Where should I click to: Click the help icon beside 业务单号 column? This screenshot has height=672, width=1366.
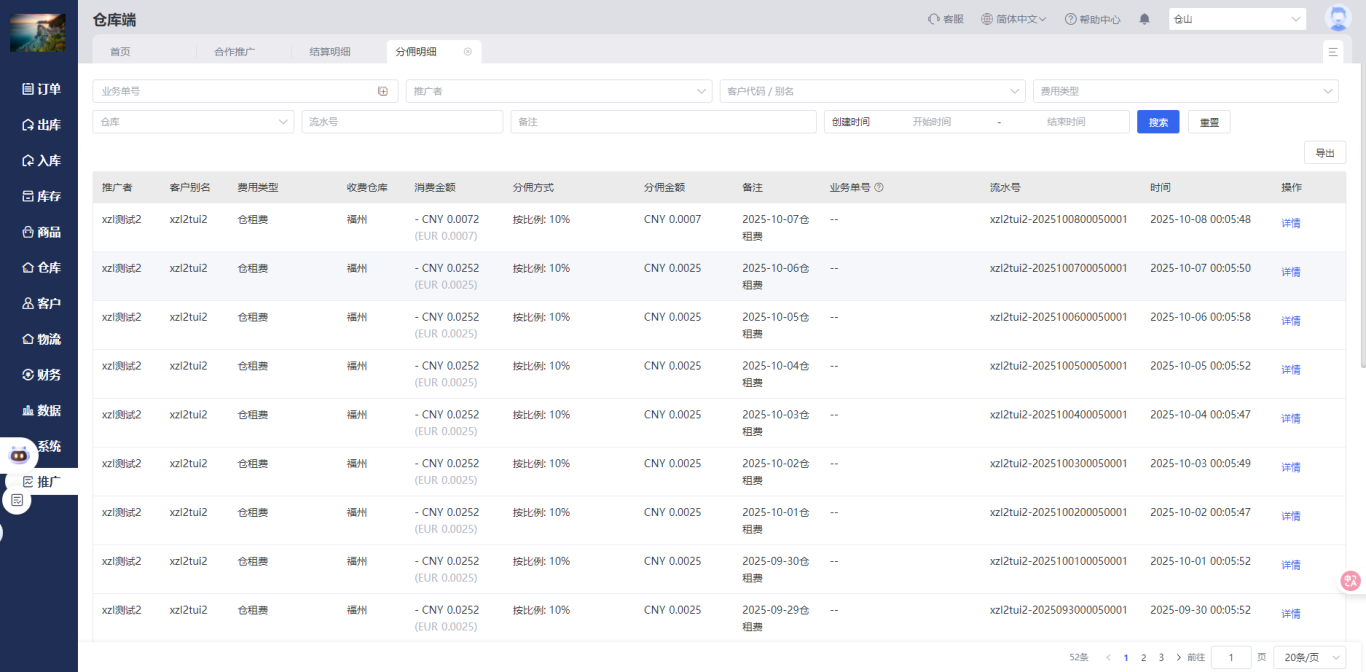pos(879,188)
